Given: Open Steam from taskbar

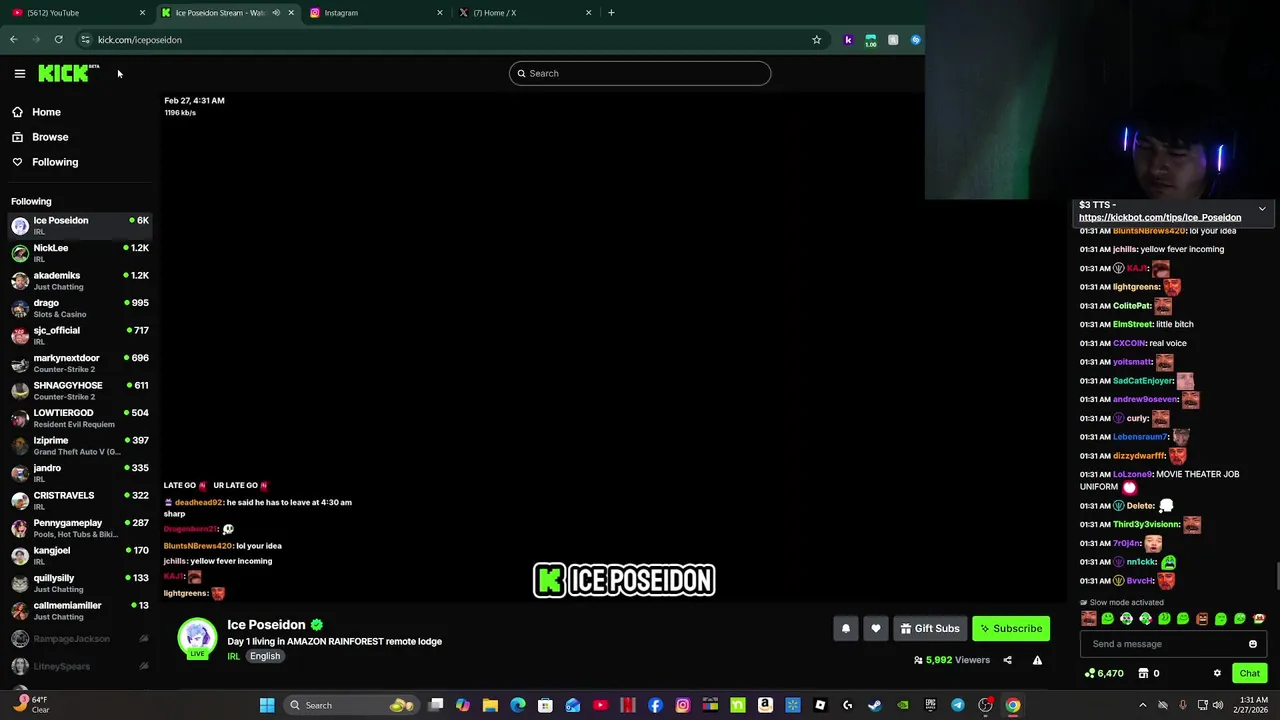Looking at the screenshot, I should [x=875, y=705].
